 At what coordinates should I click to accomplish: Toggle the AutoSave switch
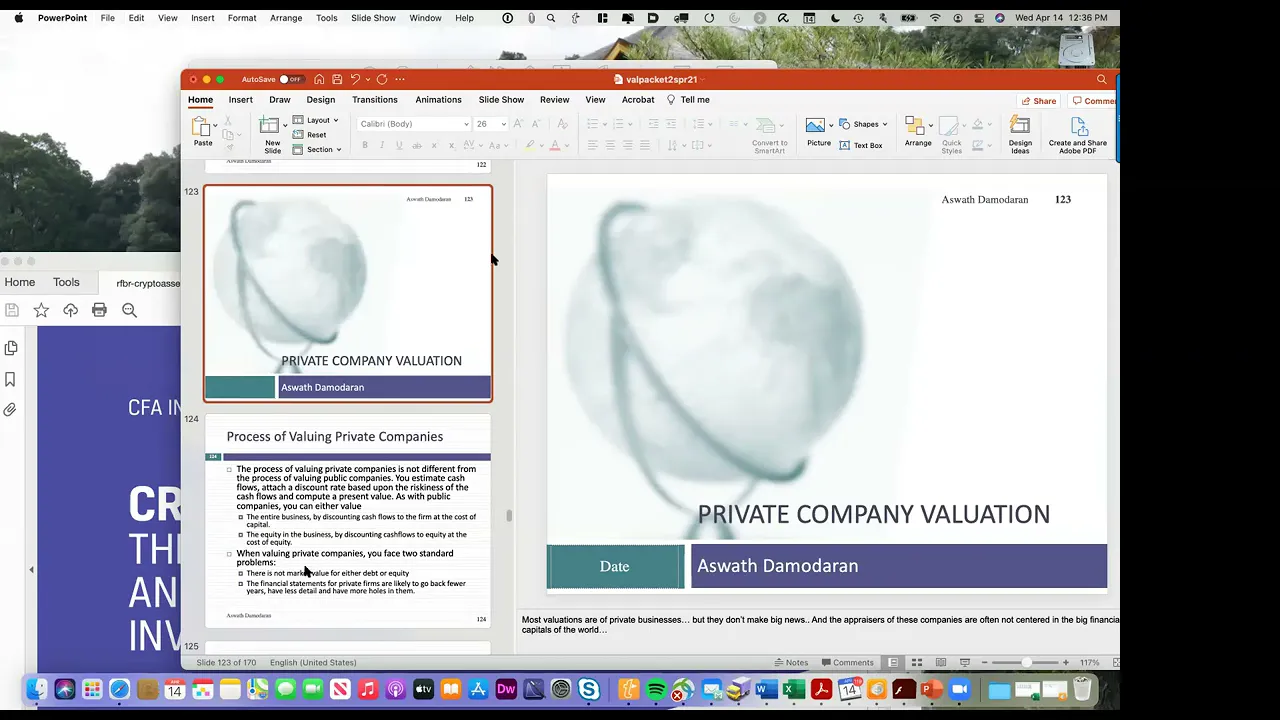coord(291,79)
